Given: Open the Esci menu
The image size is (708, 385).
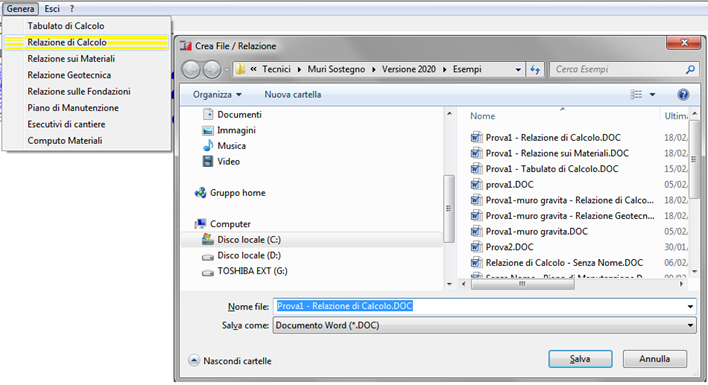Looking at the screenshot, I should [x=52, y=9].
